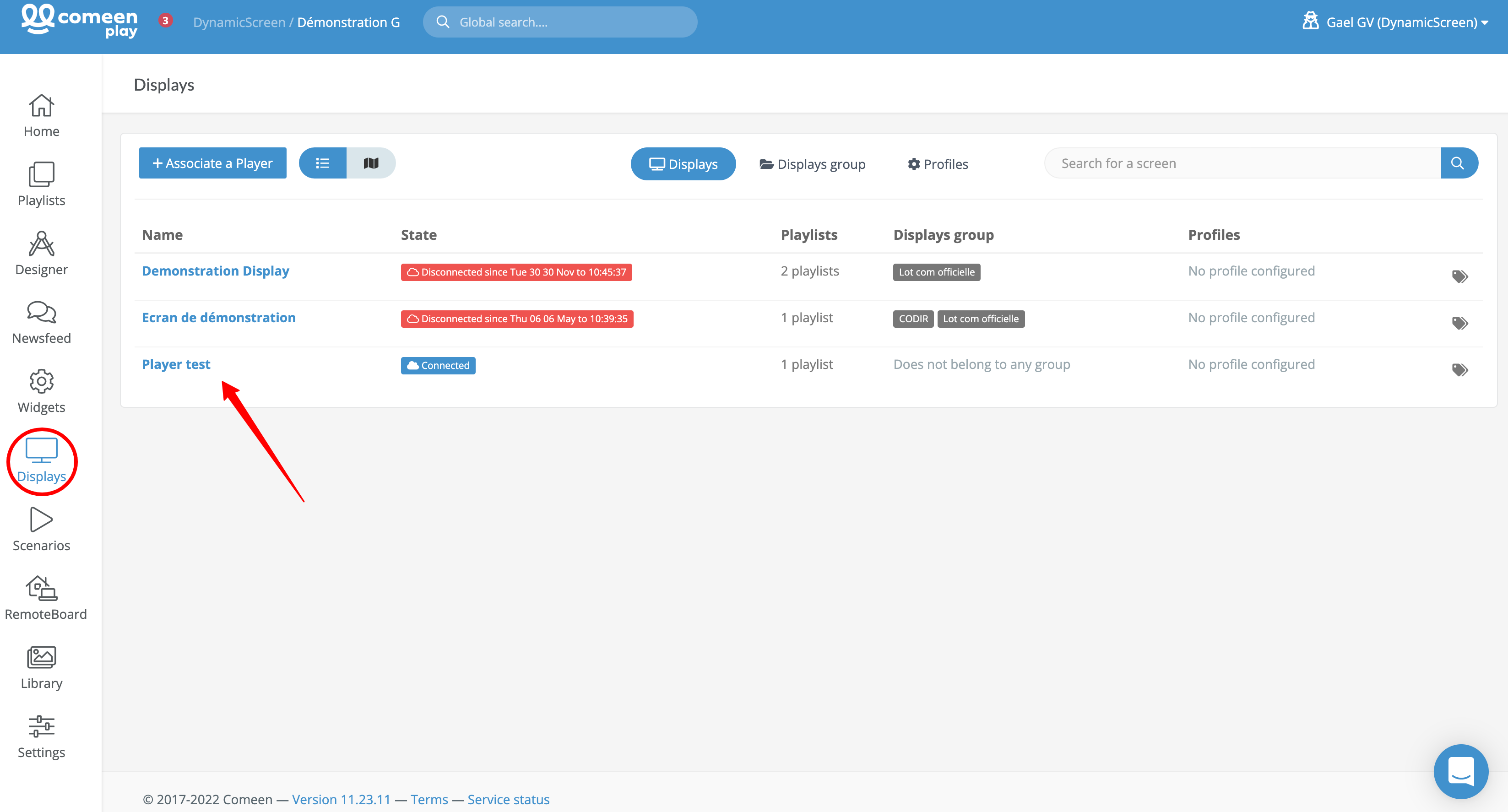Open the Demonstration Display link
Screen dimensions: 1508x812
pyautogui.click(x=216, y=271)
